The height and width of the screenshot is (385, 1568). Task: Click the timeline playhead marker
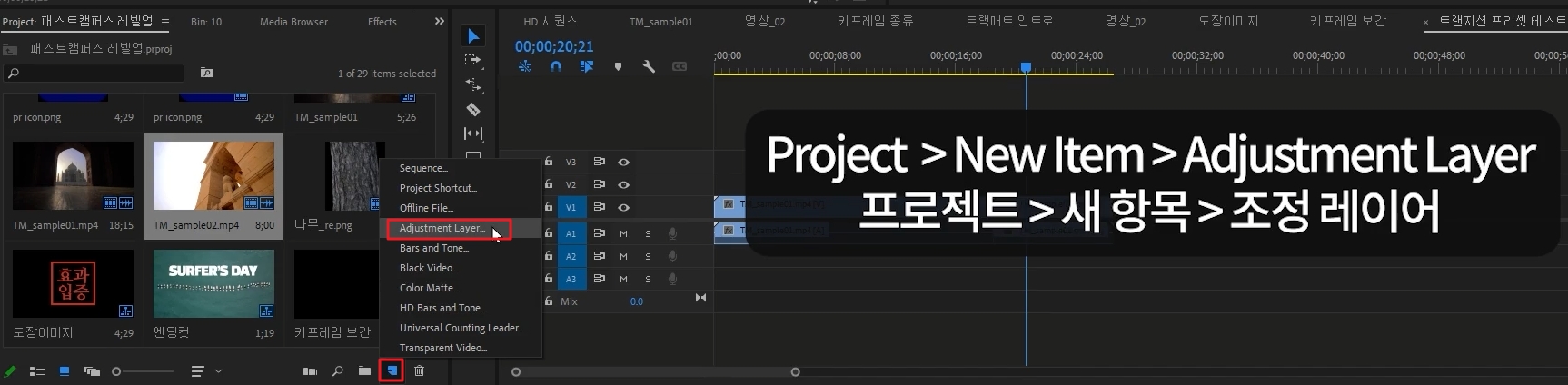pyautogui.click(x=1026, y=67)
